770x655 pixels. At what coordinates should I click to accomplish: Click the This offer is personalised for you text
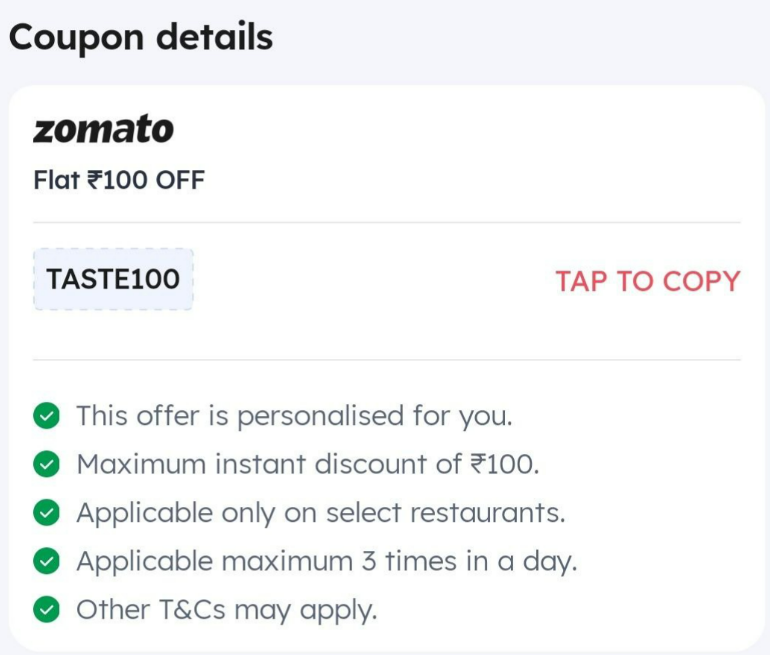point(295,416)
